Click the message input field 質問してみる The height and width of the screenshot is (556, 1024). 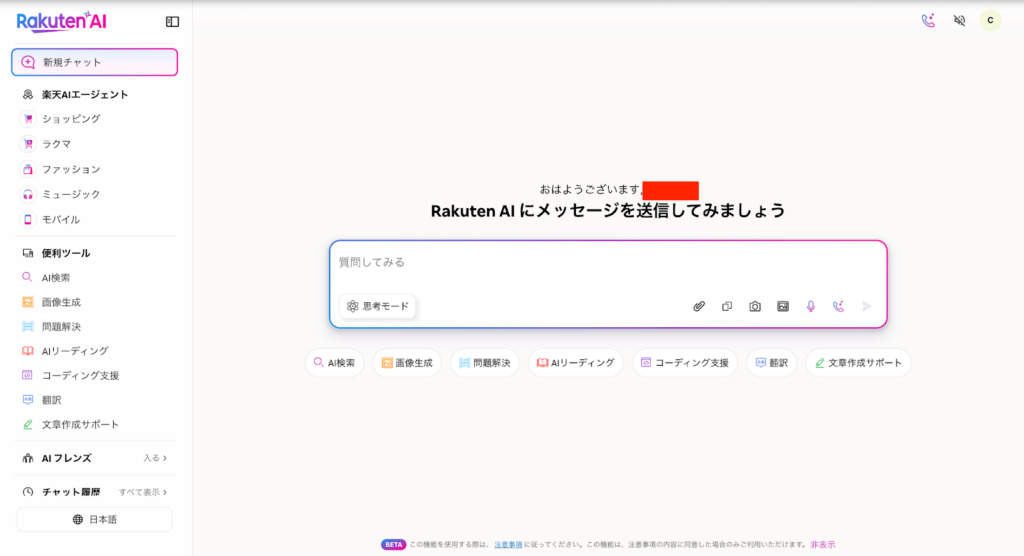click(607, 262)
